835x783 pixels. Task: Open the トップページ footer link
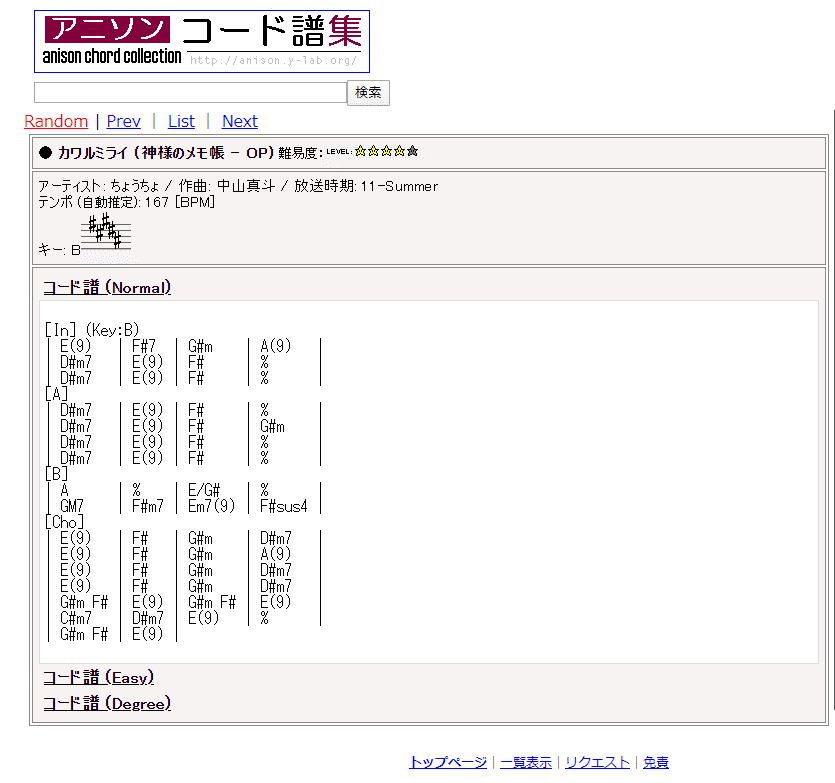[x=448, y=761]
